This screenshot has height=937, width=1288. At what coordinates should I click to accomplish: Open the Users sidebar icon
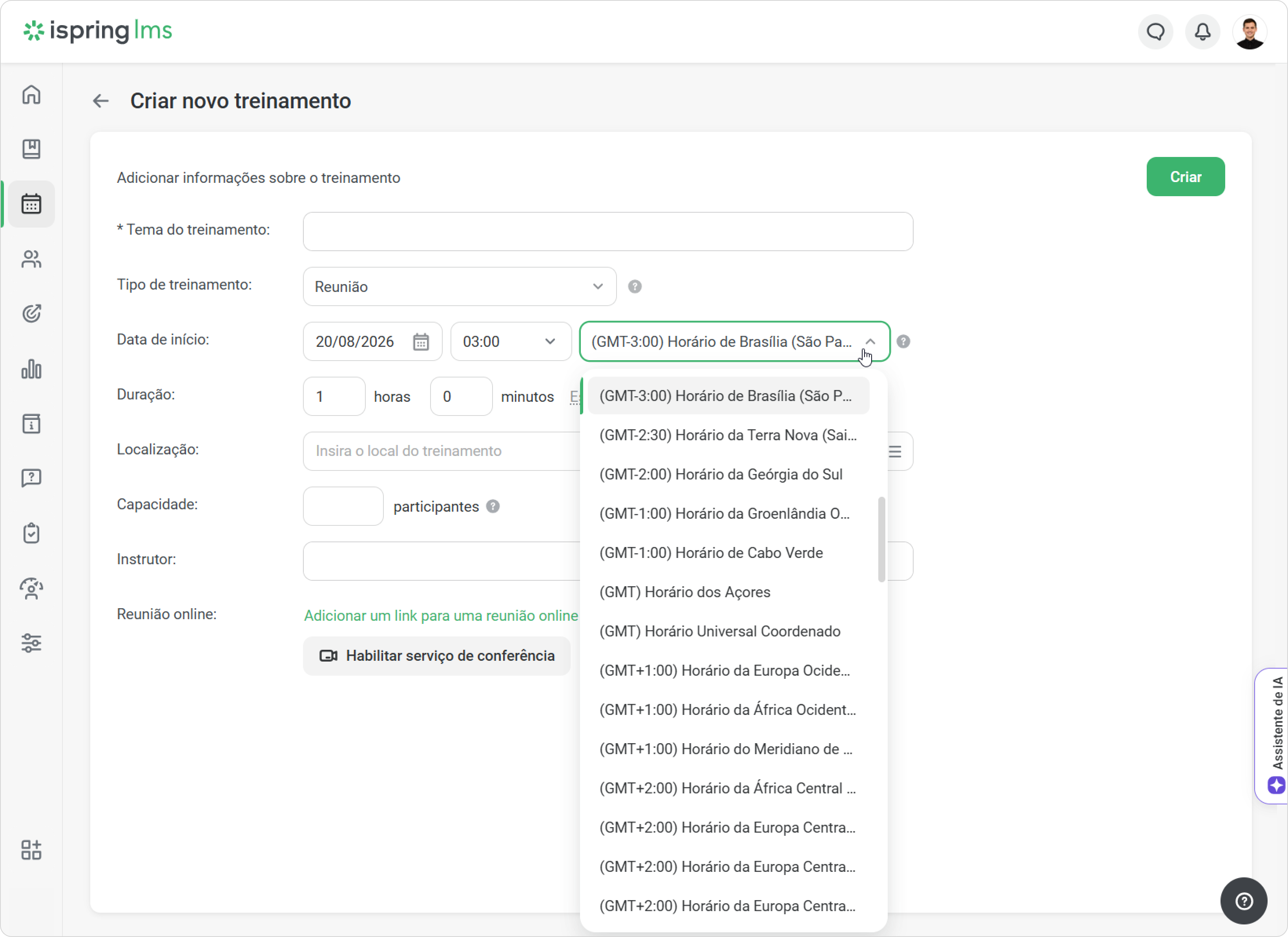pyautogui.click(x=31, y=259)
